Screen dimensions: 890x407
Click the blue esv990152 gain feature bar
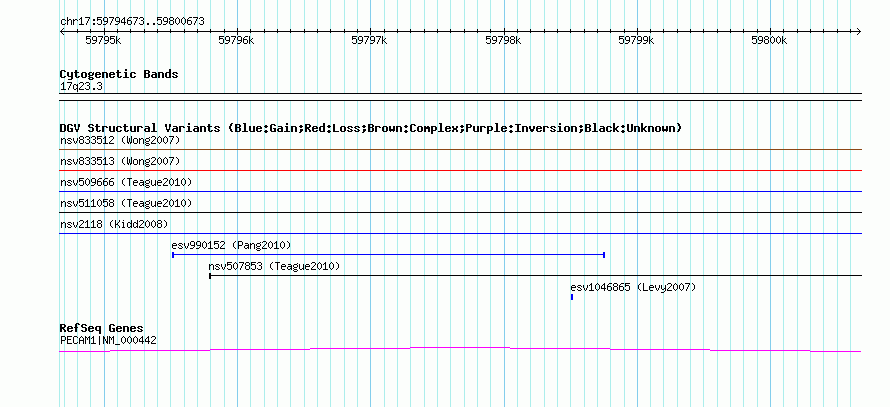(x=388, y=255)
